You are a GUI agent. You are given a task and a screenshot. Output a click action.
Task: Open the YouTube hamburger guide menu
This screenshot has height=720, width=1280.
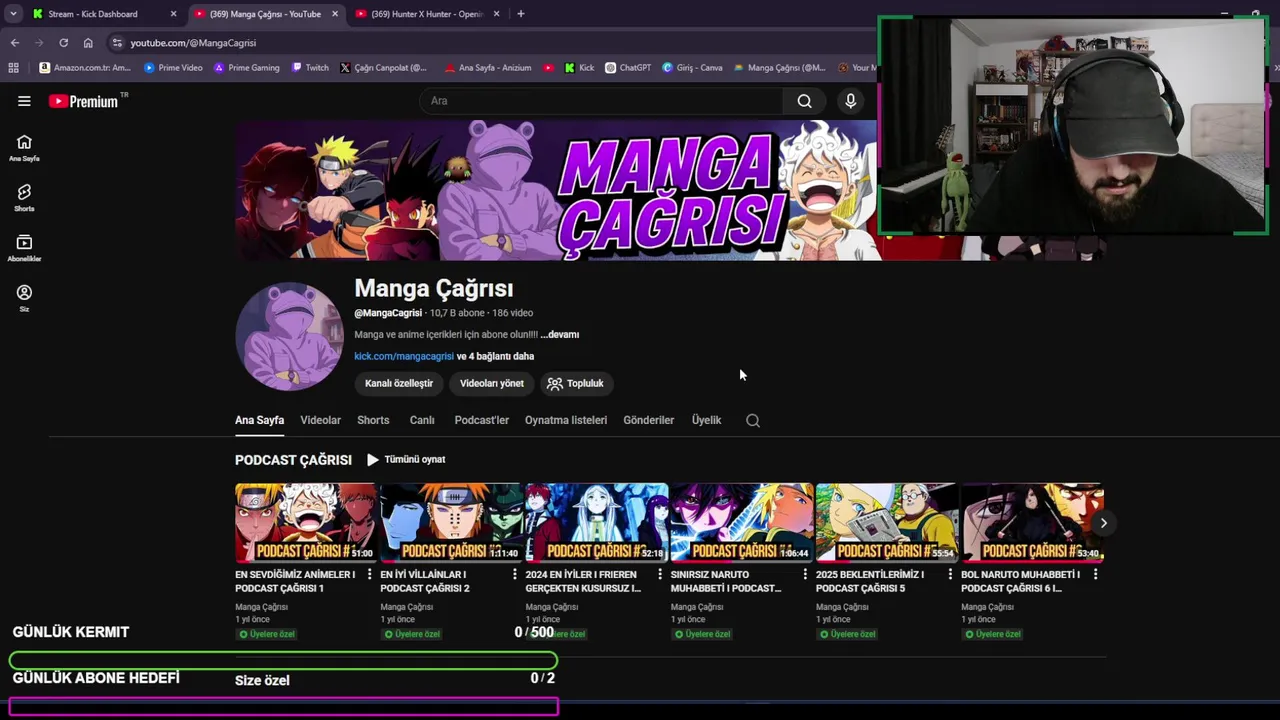point(24,101)
